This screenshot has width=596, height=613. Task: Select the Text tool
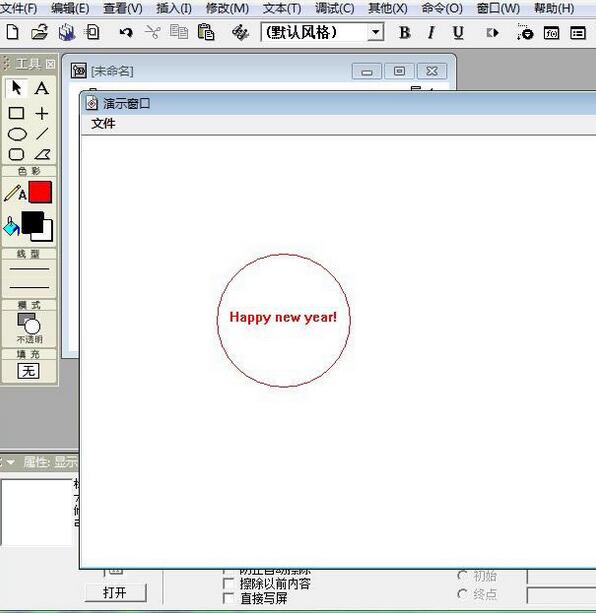click(42, 88)
